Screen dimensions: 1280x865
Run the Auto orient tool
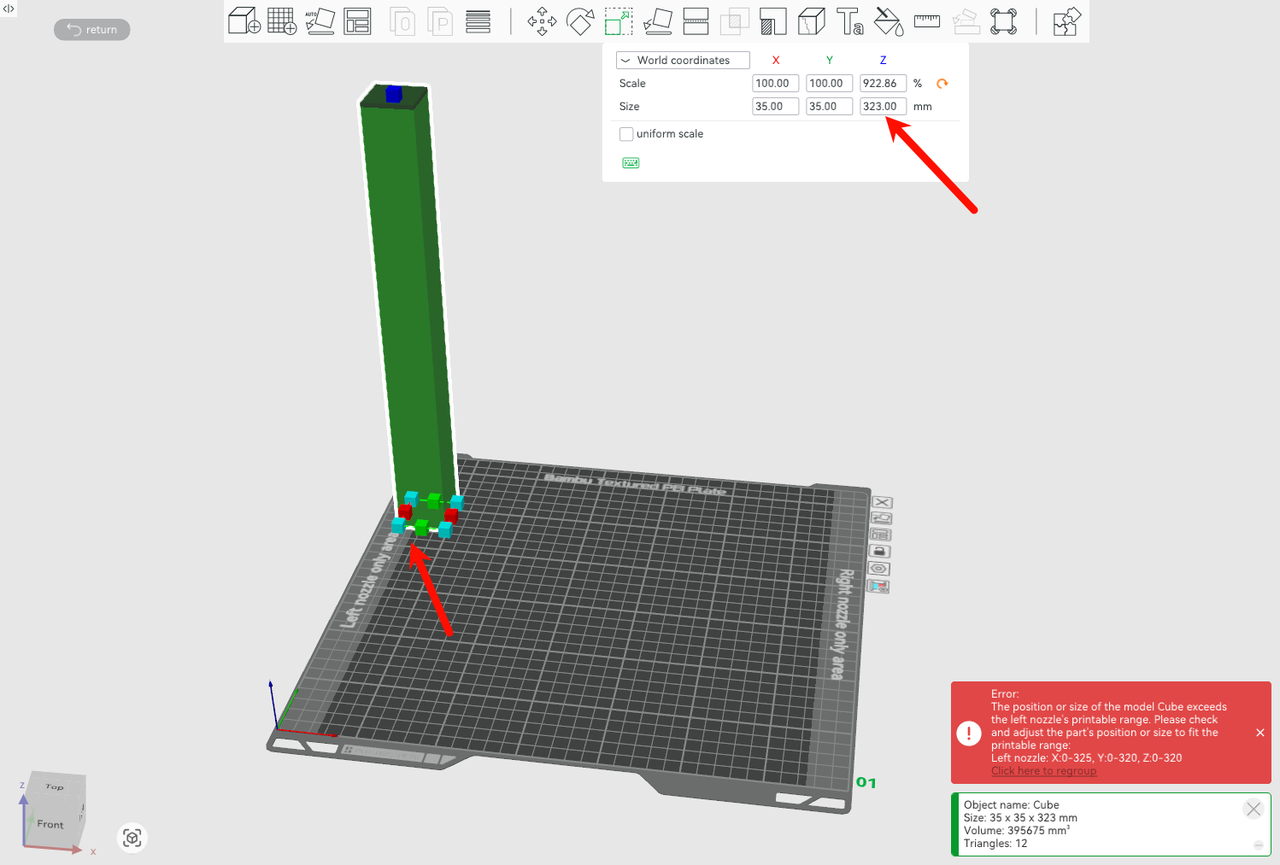click(320, 21)
